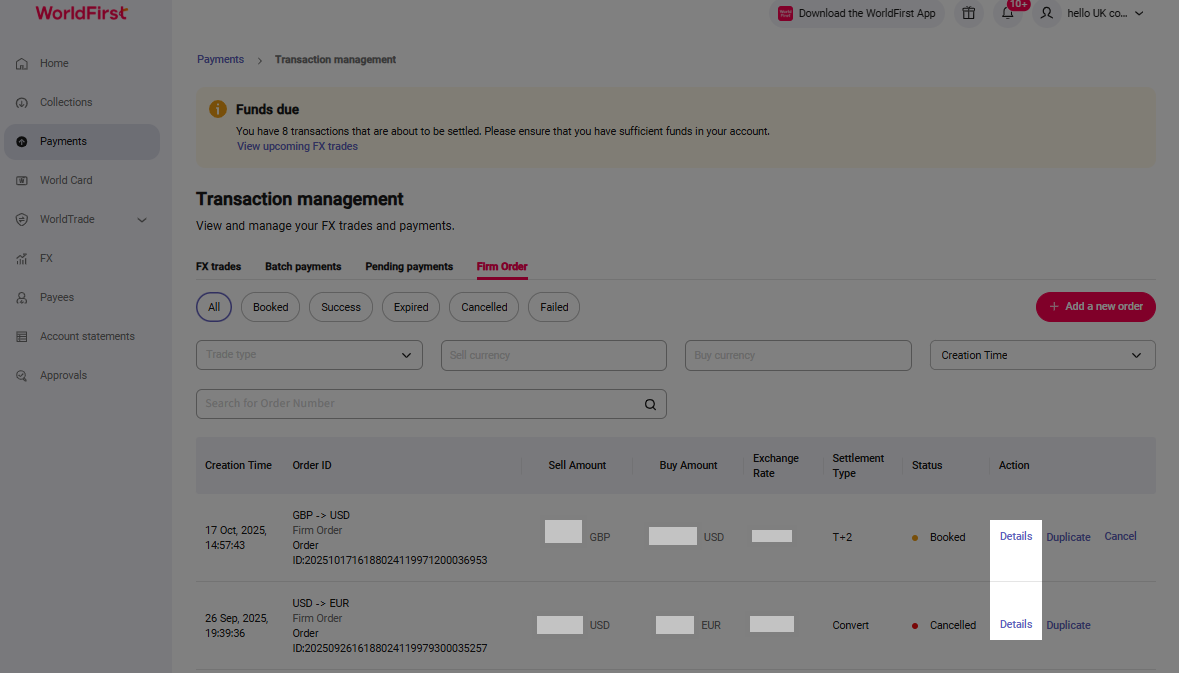The height and width of the screenshot is (673, 1179).
Task: Click the Payees person icon
Action: (x=22, y=298)
